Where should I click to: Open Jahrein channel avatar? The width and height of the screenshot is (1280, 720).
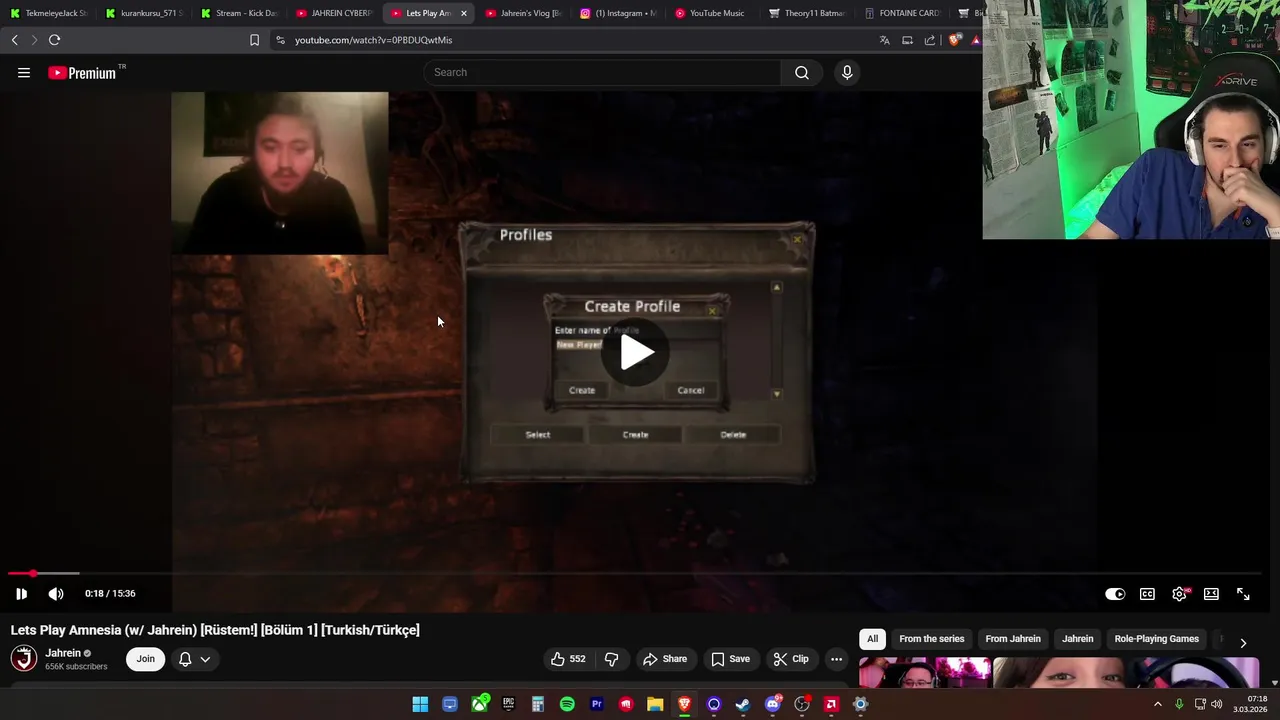pyautogui.click(x=24, y=658)
